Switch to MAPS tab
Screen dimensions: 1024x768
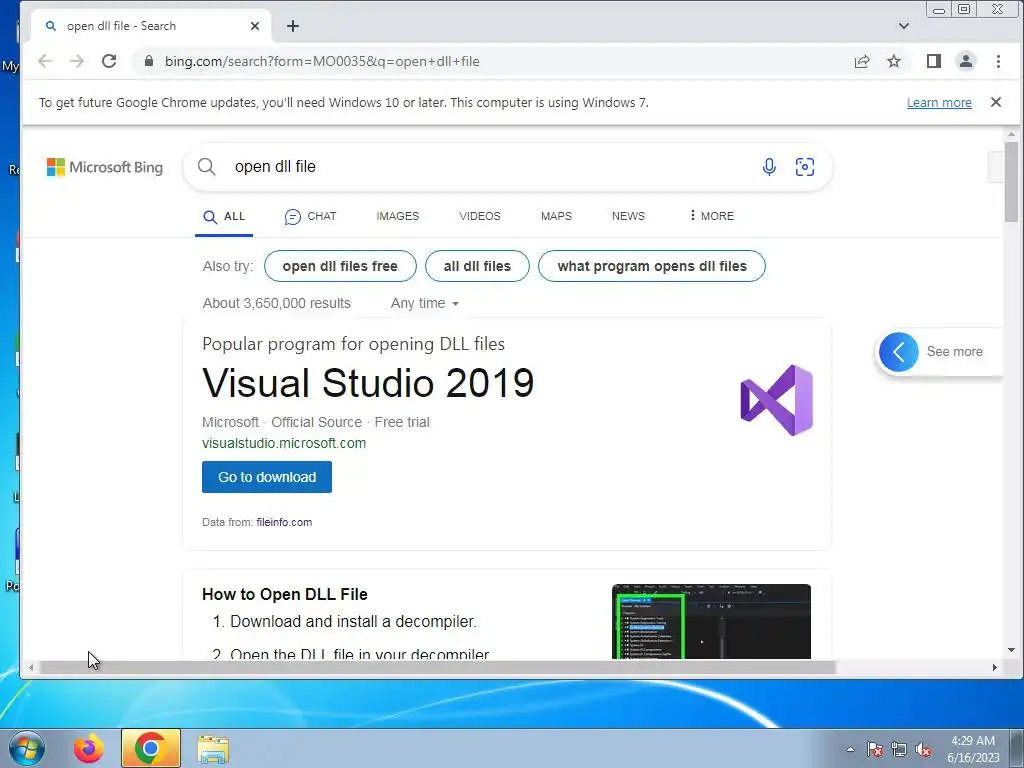[x=556, y=216]
